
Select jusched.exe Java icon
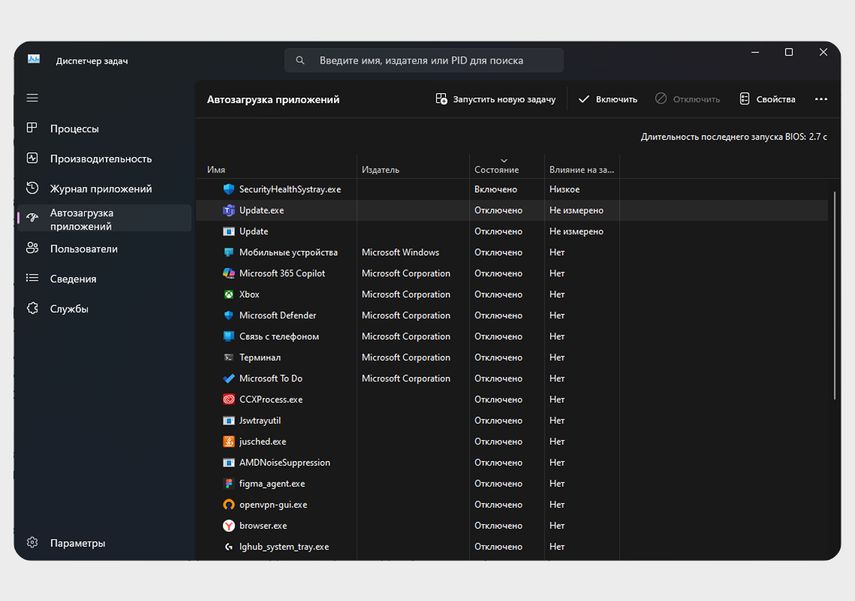pyautogui.click(x=228, y=442)
